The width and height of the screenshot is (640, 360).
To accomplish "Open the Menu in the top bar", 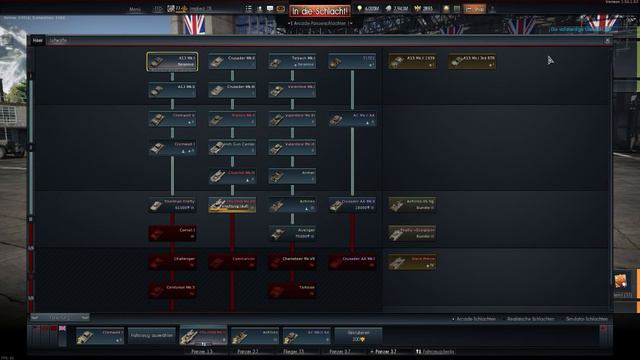I will 135,9.
